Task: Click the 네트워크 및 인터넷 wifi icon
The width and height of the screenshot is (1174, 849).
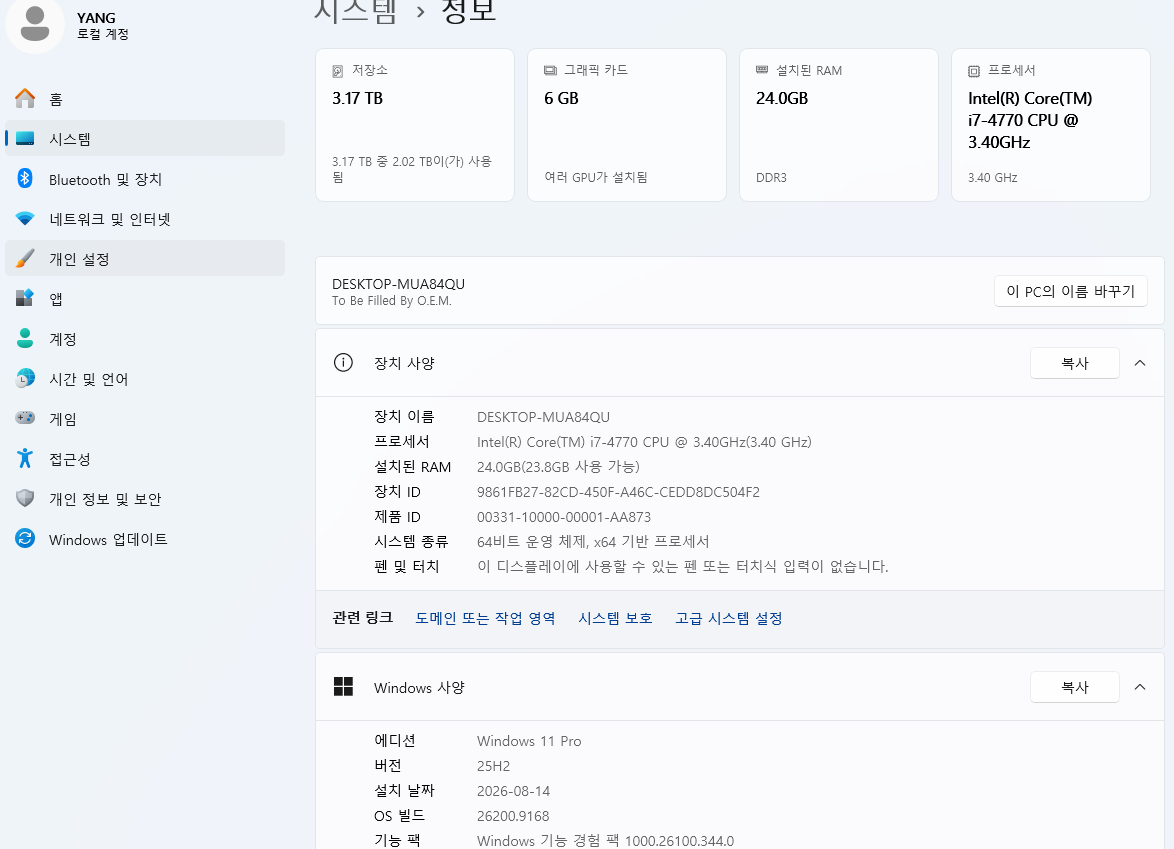Action: [25, 219]
